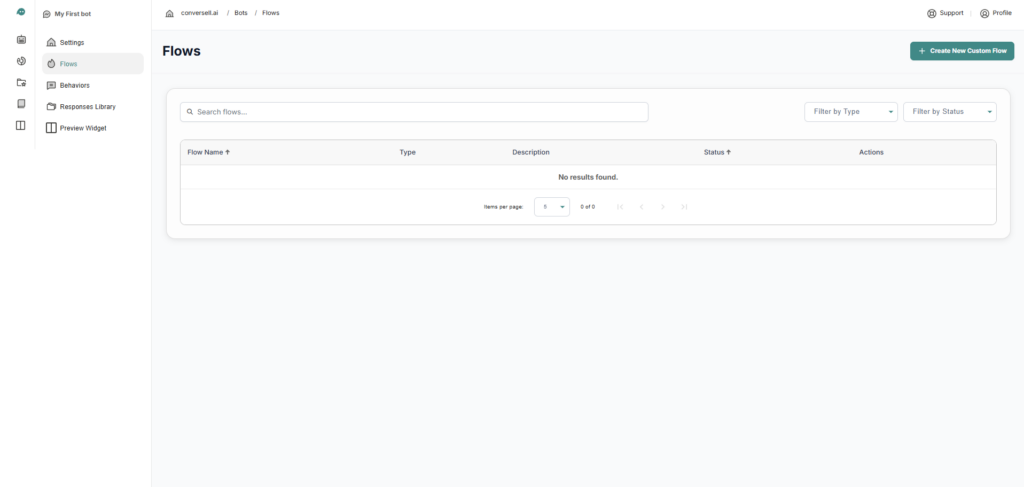Open the bot icon in left rail
The image size is (1024, 487).
point(21,40)
